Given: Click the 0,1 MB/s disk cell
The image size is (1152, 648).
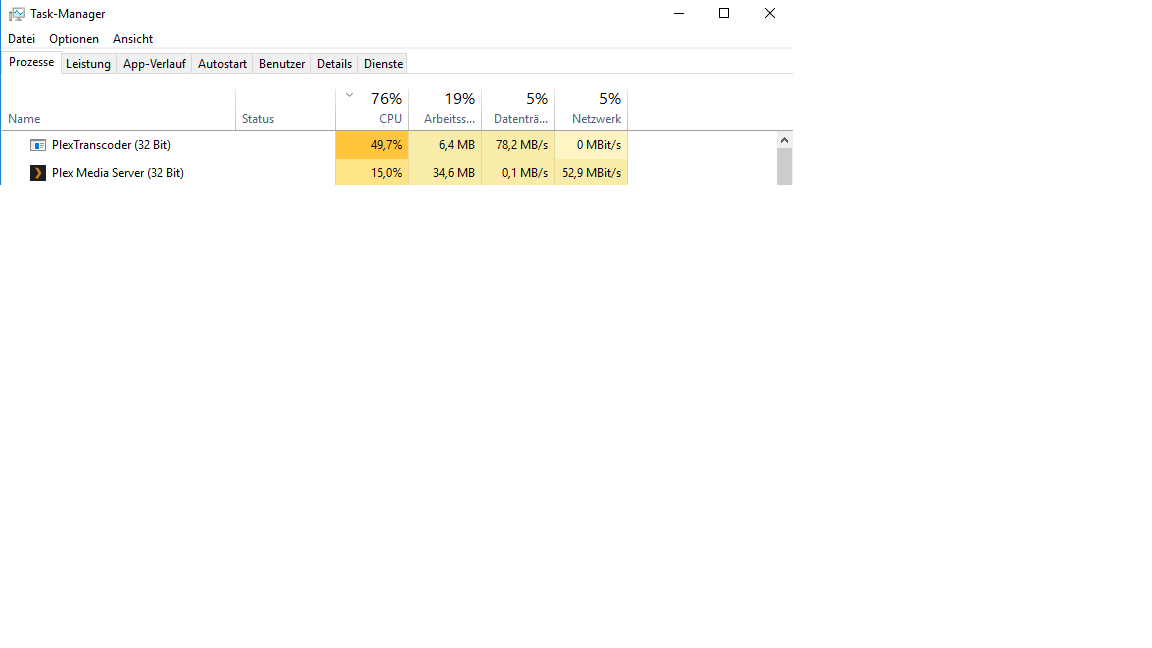Looking at the screenshot, I should pos(518,173).
